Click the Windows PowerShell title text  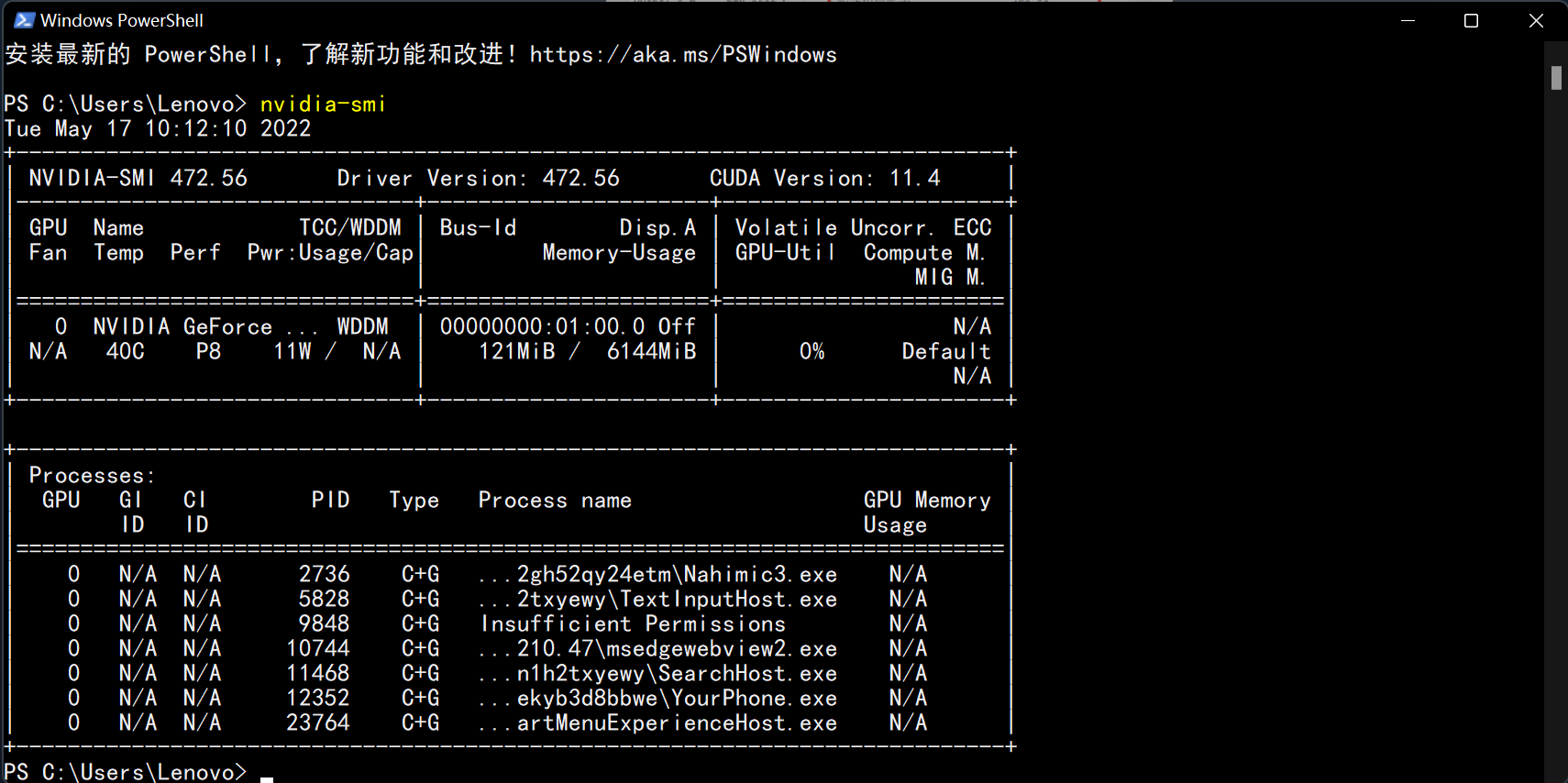coord(122,20)
